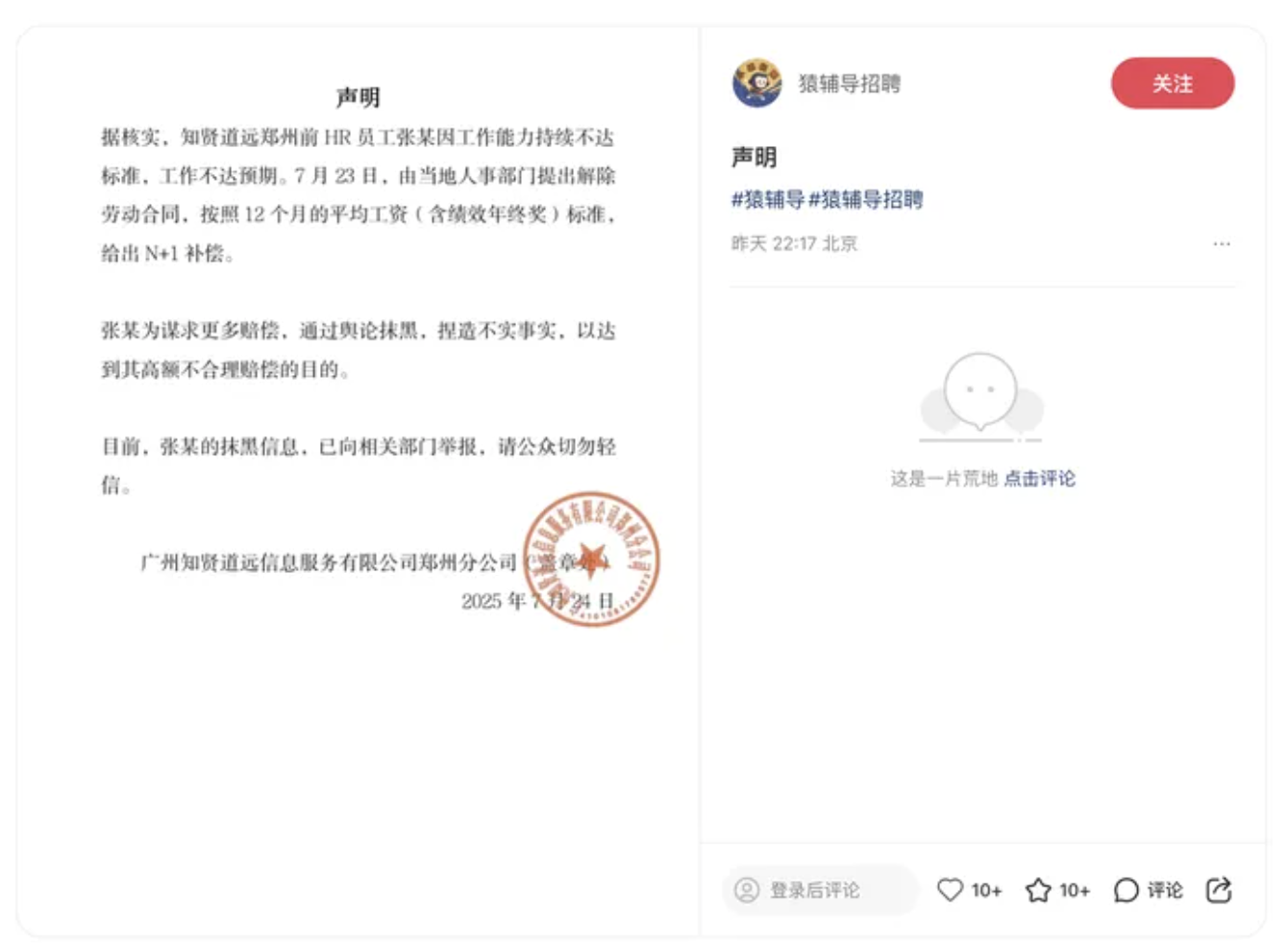This screenshot has height=948, width=1288.
Task: Click the 登录后评论 comment input field
Action: (820, 889)
